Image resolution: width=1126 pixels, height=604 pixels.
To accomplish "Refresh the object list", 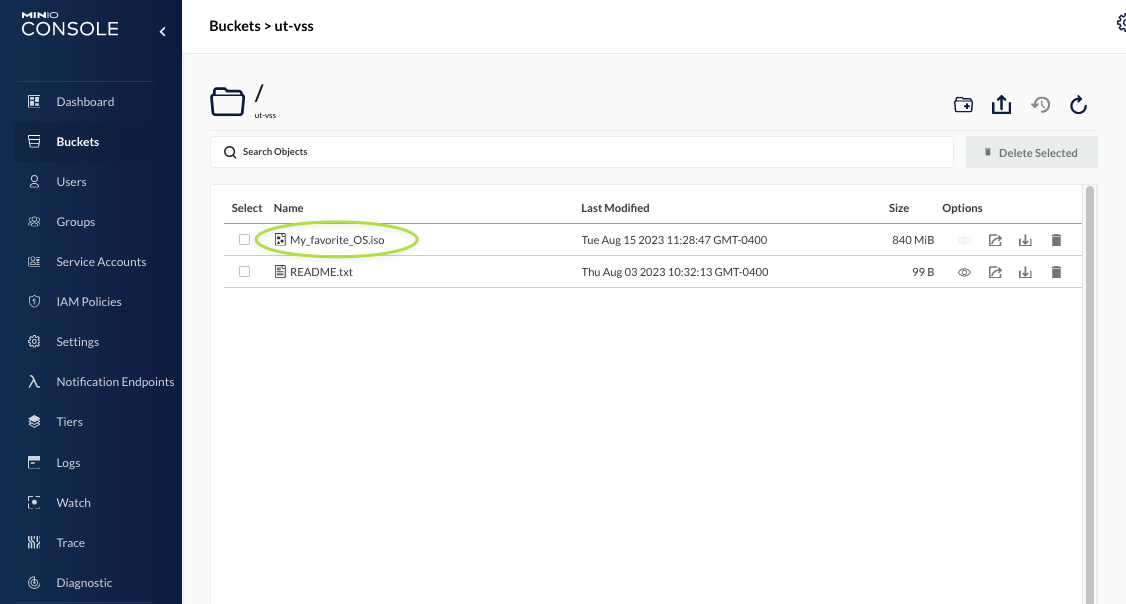I will (1078, 105).
